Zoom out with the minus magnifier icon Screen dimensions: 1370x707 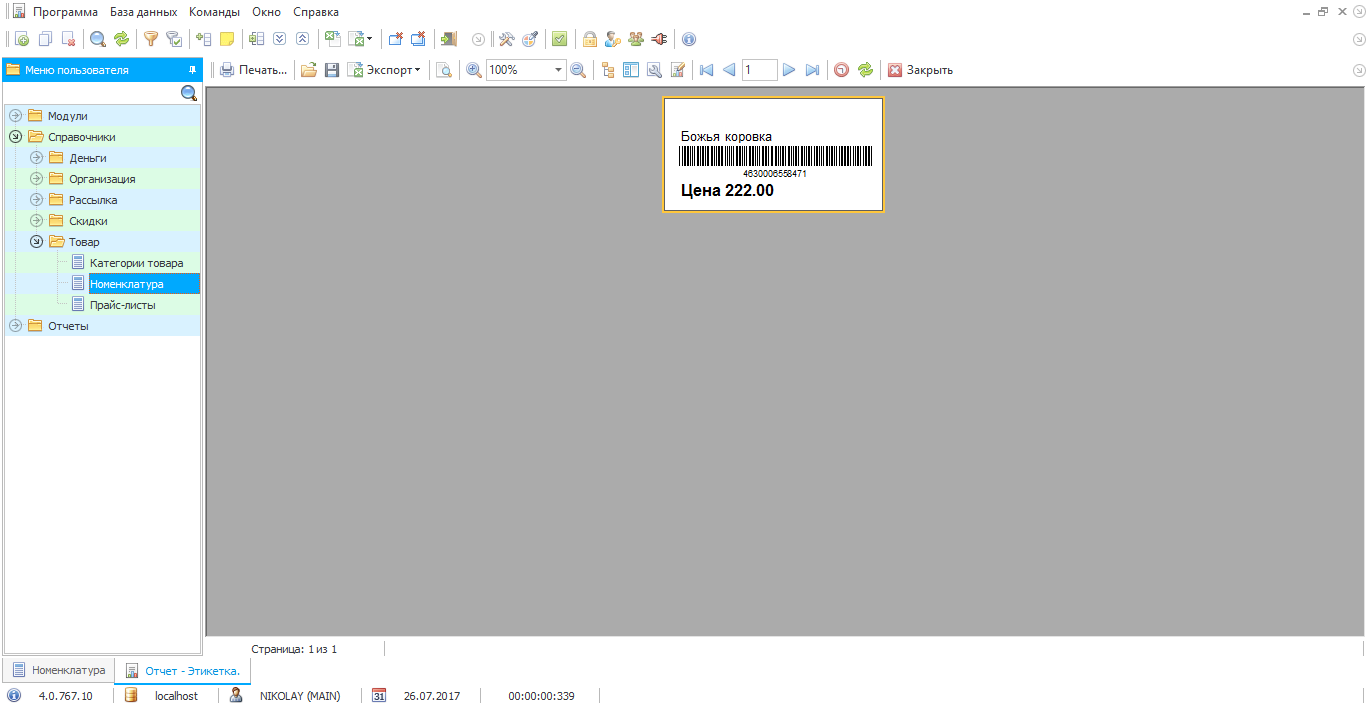point(577,70)
